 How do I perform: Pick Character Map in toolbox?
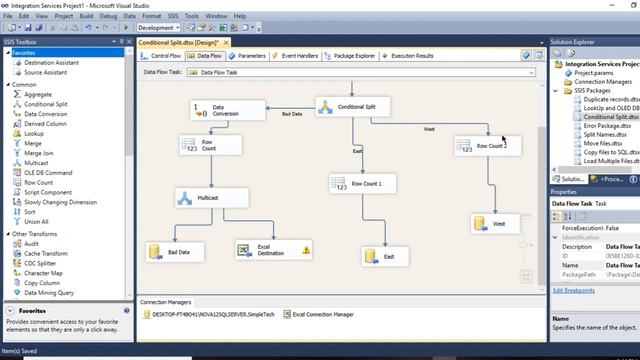click(43, 273)
